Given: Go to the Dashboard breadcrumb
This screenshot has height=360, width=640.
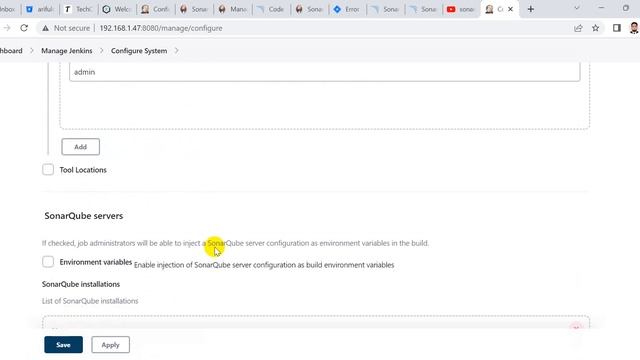Looking at the screenshot, I should click(x=11, y=51).
